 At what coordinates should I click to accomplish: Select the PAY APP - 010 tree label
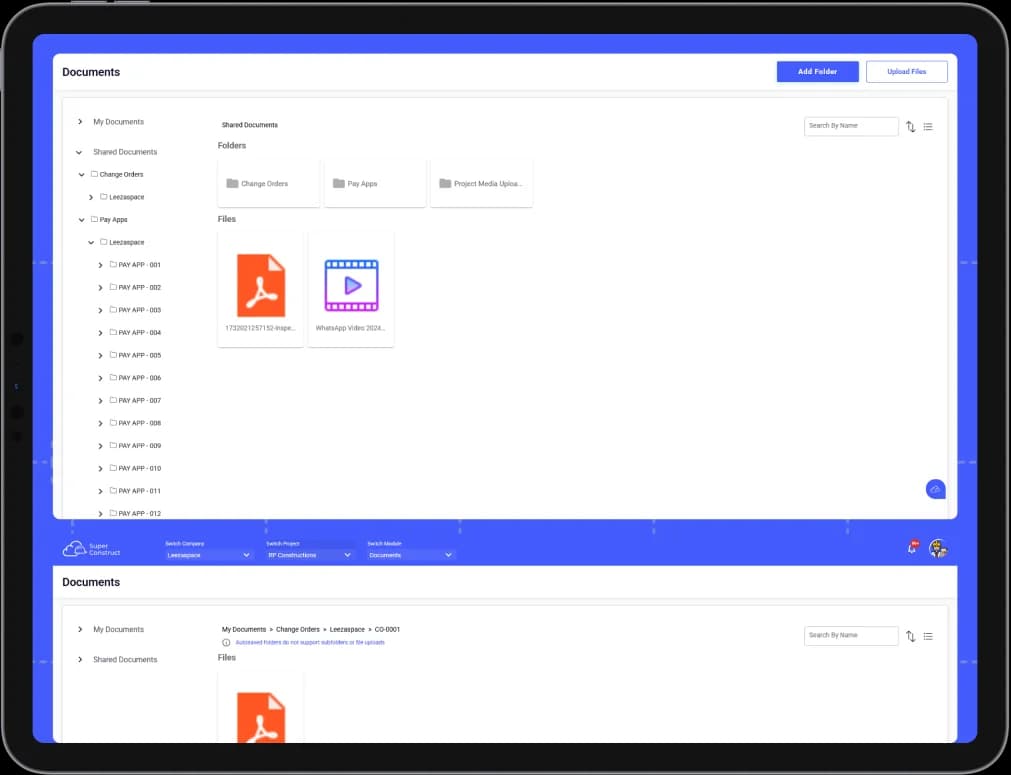(x=140, y=468)
